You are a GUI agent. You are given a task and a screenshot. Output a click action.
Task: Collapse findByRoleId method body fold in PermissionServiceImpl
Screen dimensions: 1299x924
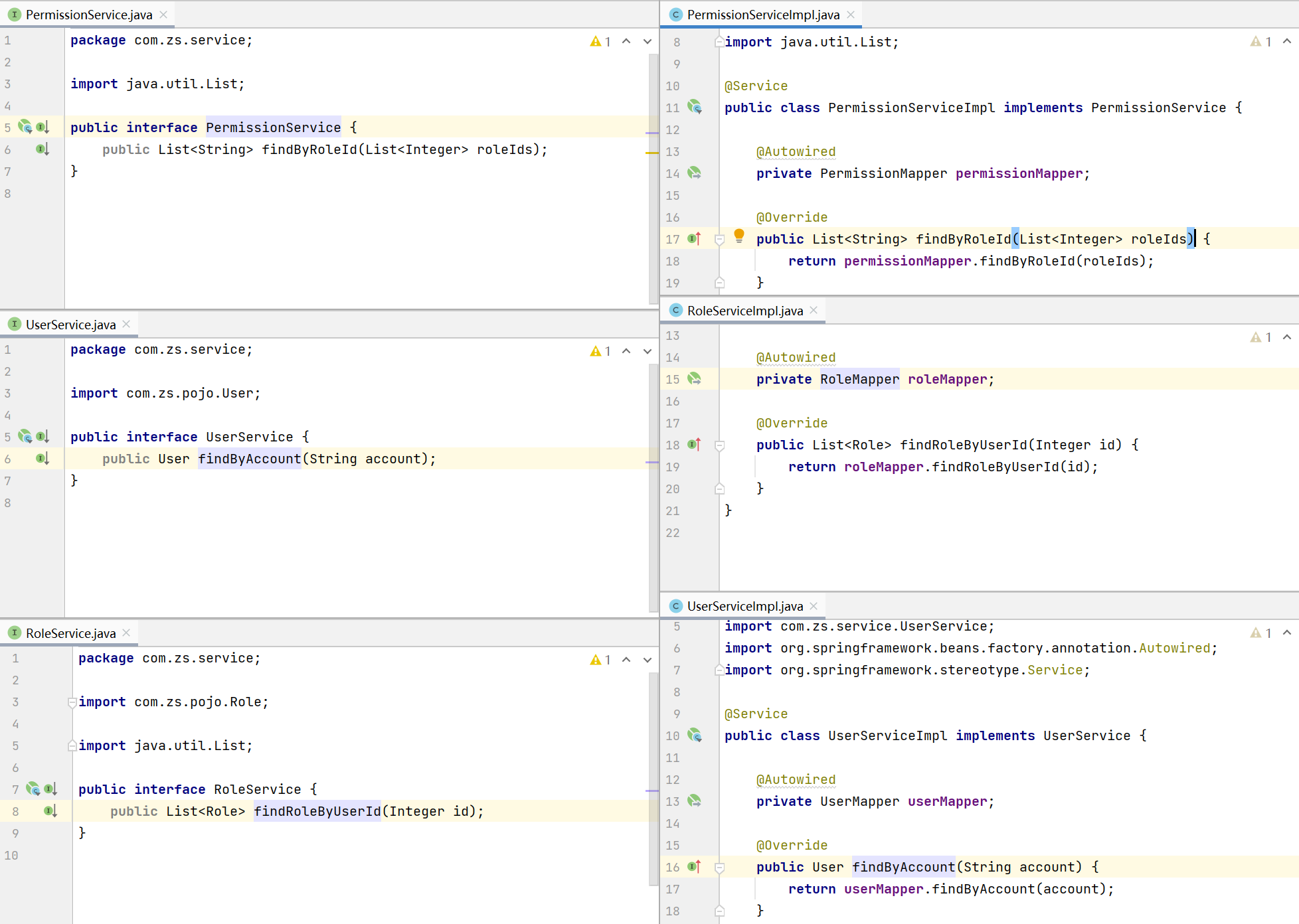pos(719,240)
